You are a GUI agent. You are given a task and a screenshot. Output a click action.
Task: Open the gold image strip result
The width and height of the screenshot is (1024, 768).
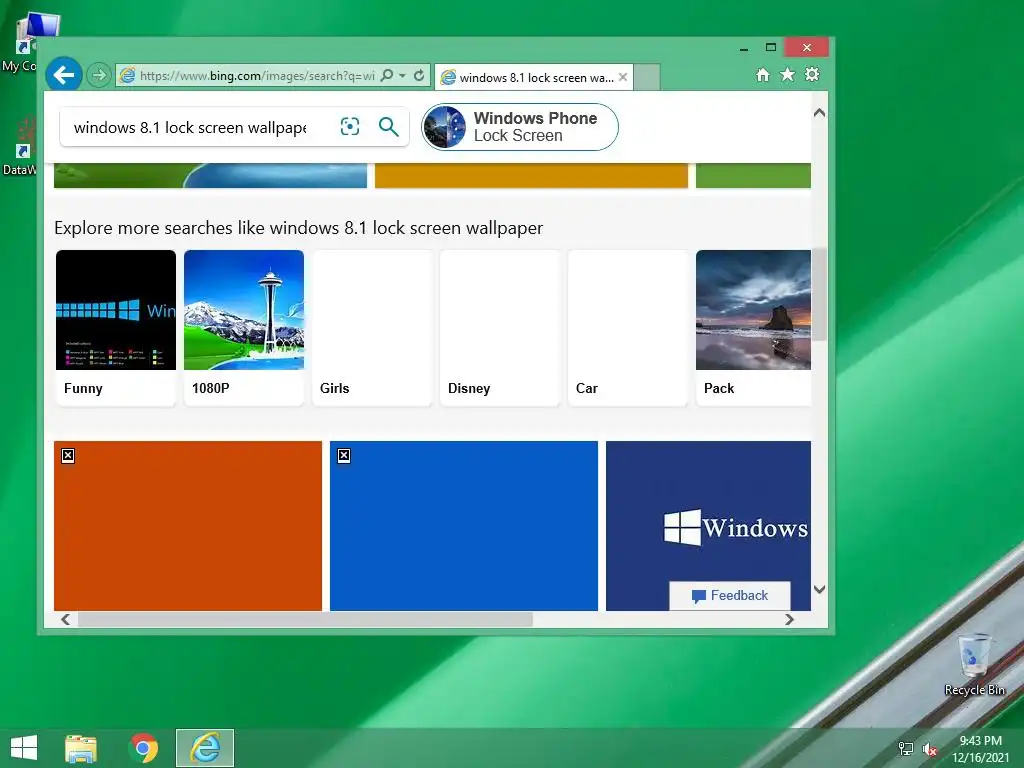coord(531,176)
